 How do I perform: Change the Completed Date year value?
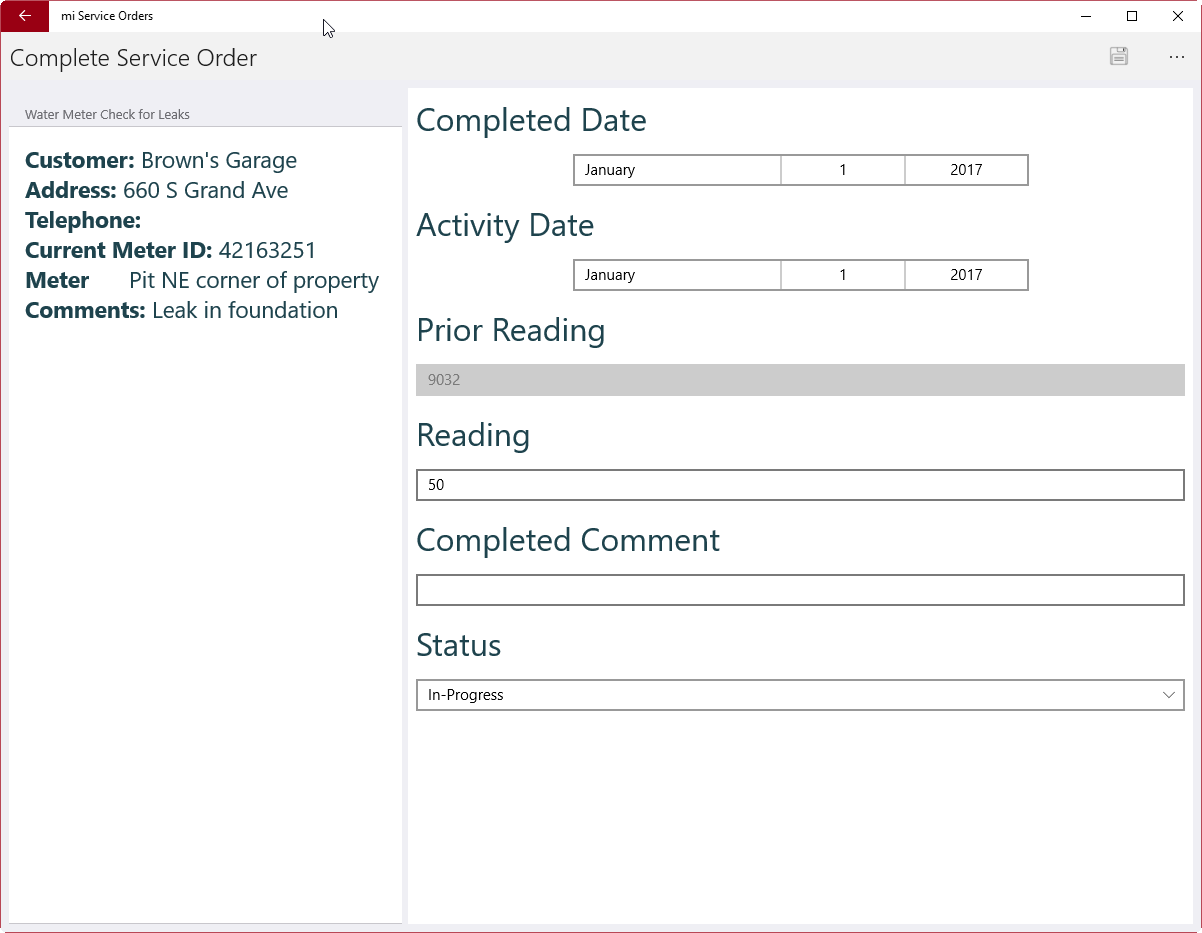coord(966,170)
